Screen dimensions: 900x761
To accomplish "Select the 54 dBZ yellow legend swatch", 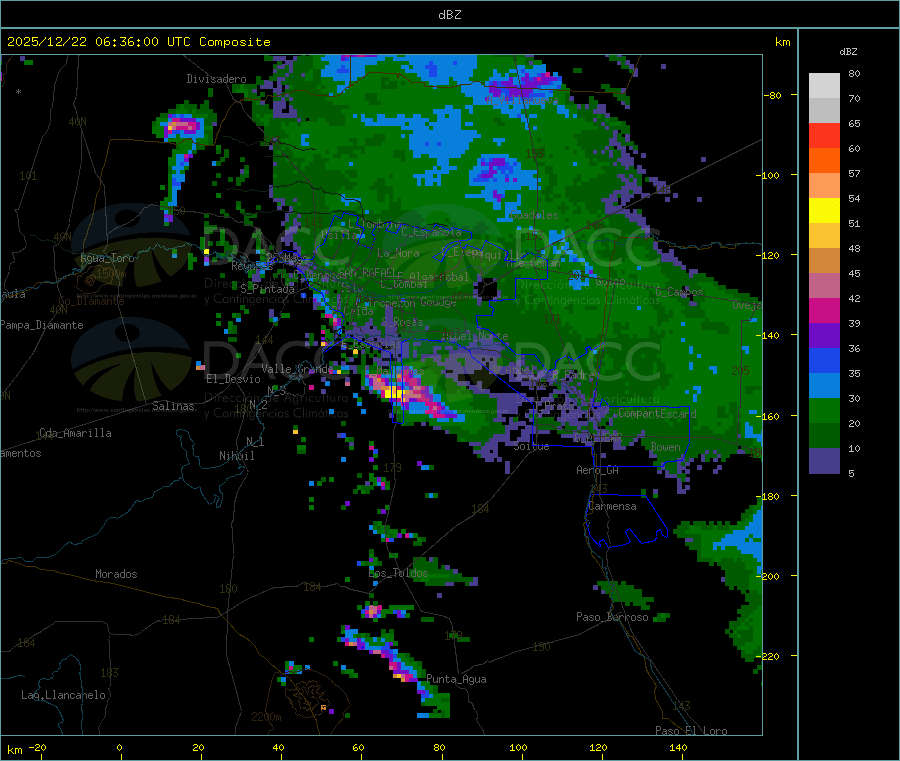I will point(824,211).
